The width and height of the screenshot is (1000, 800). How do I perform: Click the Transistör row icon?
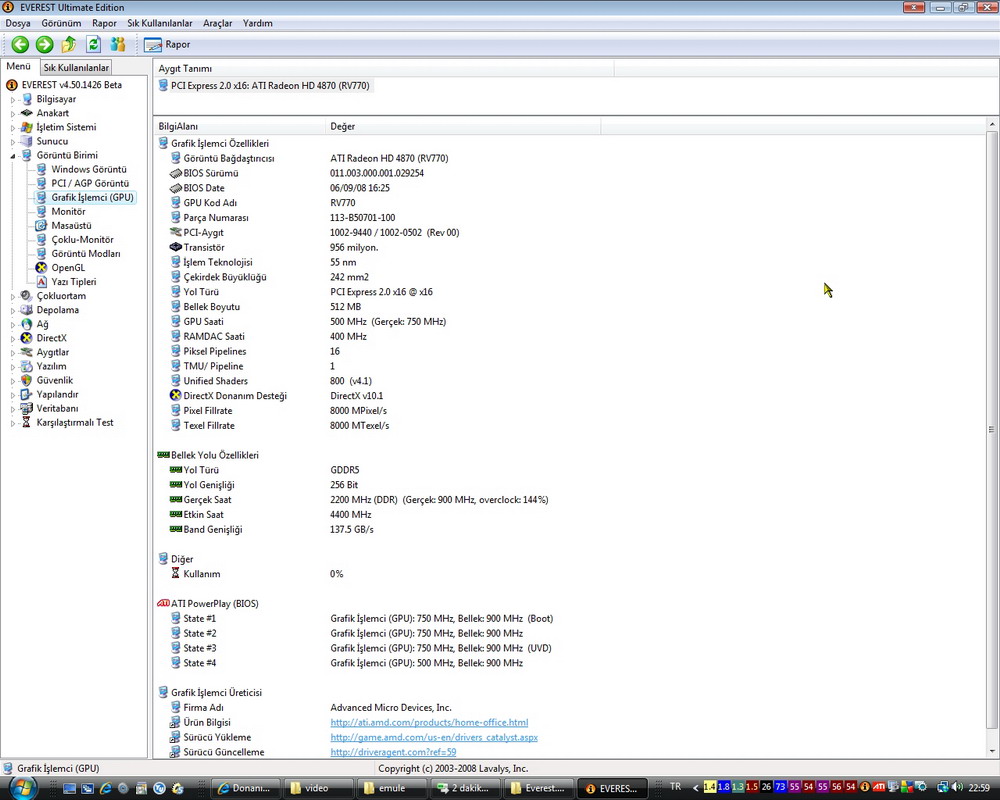point(176,248)
